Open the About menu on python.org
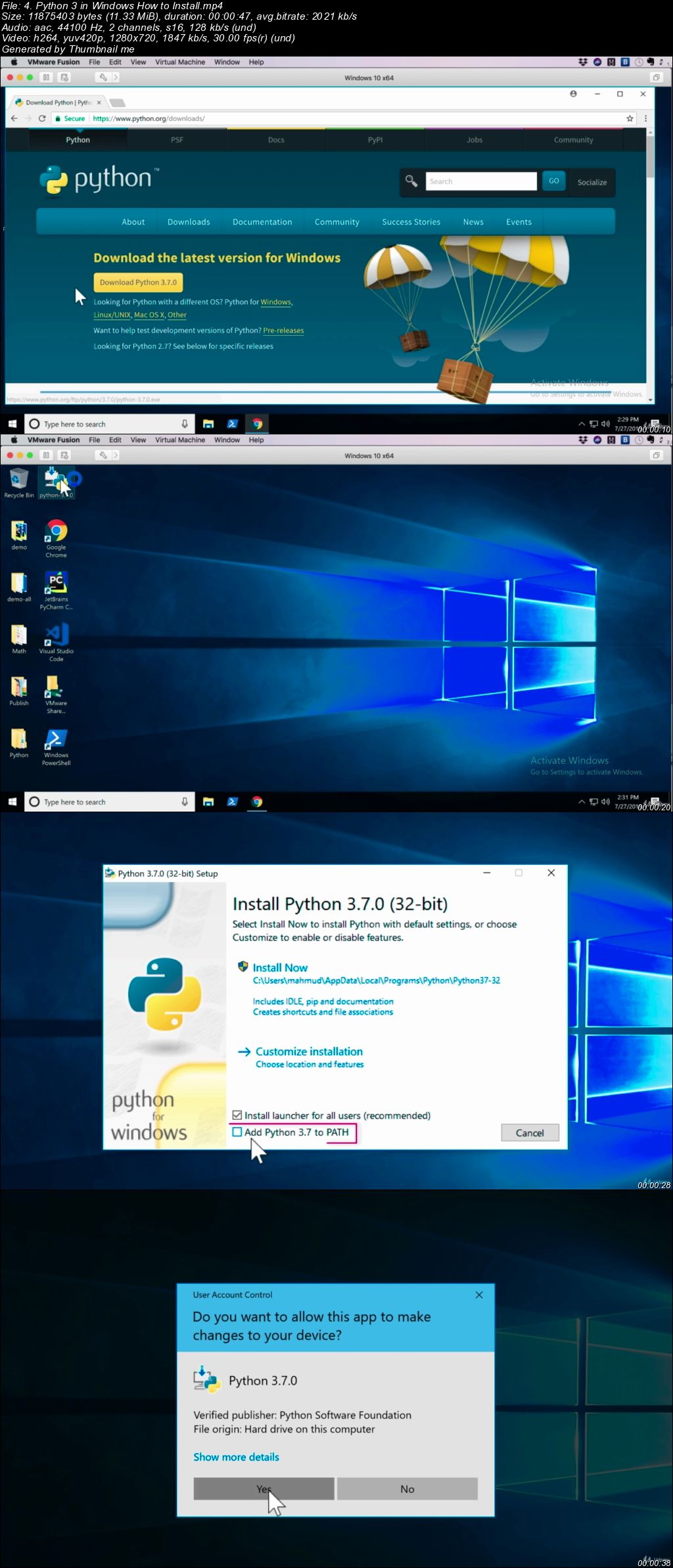The width and height of the screenshot is (673, 1568). coord(133,222)
